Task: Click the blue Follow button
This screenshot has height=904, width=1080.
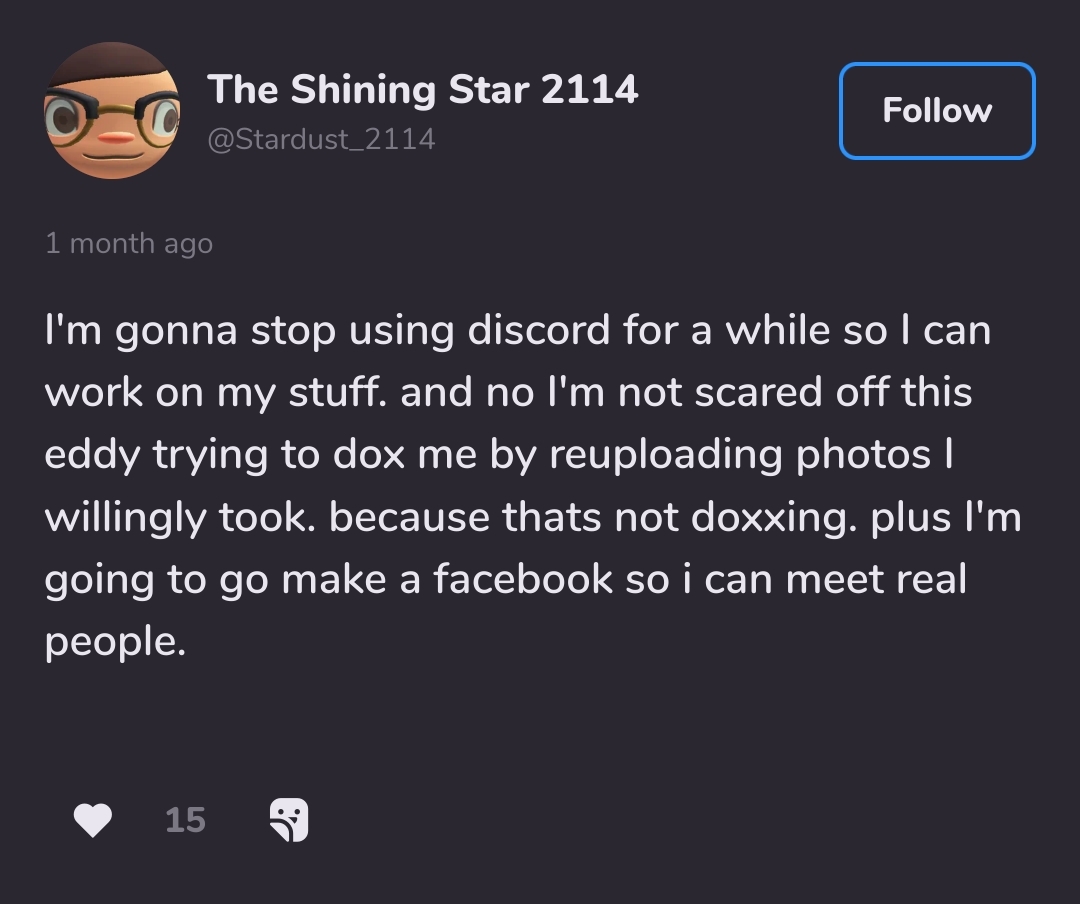Action: (x=936, y=111)
